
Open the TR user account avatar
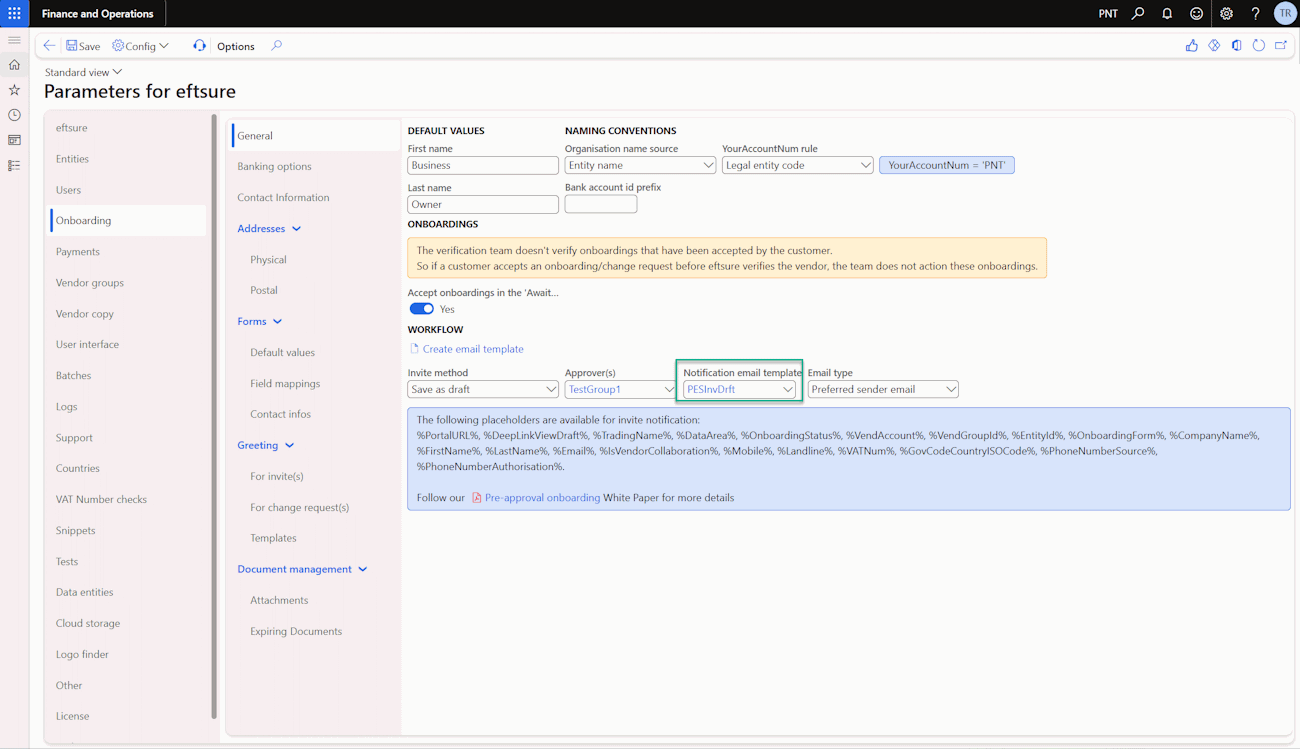point(1285,14)
